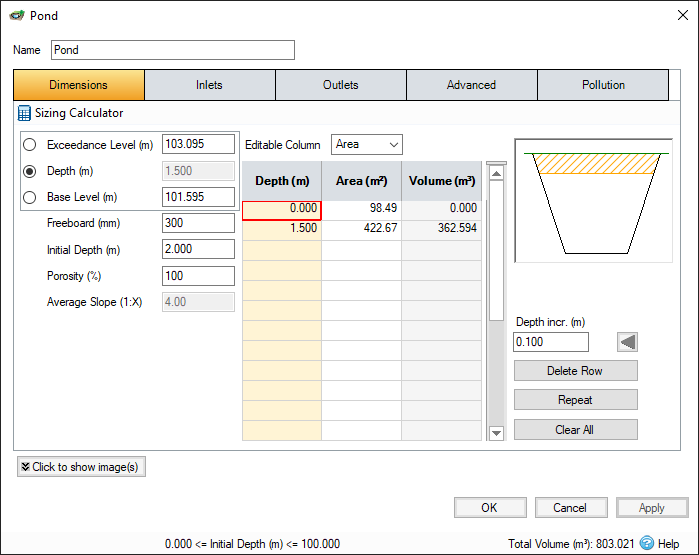Screen dimensions: 699x555
Task: Click the Porosity input field
Action: click(x=198, y=276)
